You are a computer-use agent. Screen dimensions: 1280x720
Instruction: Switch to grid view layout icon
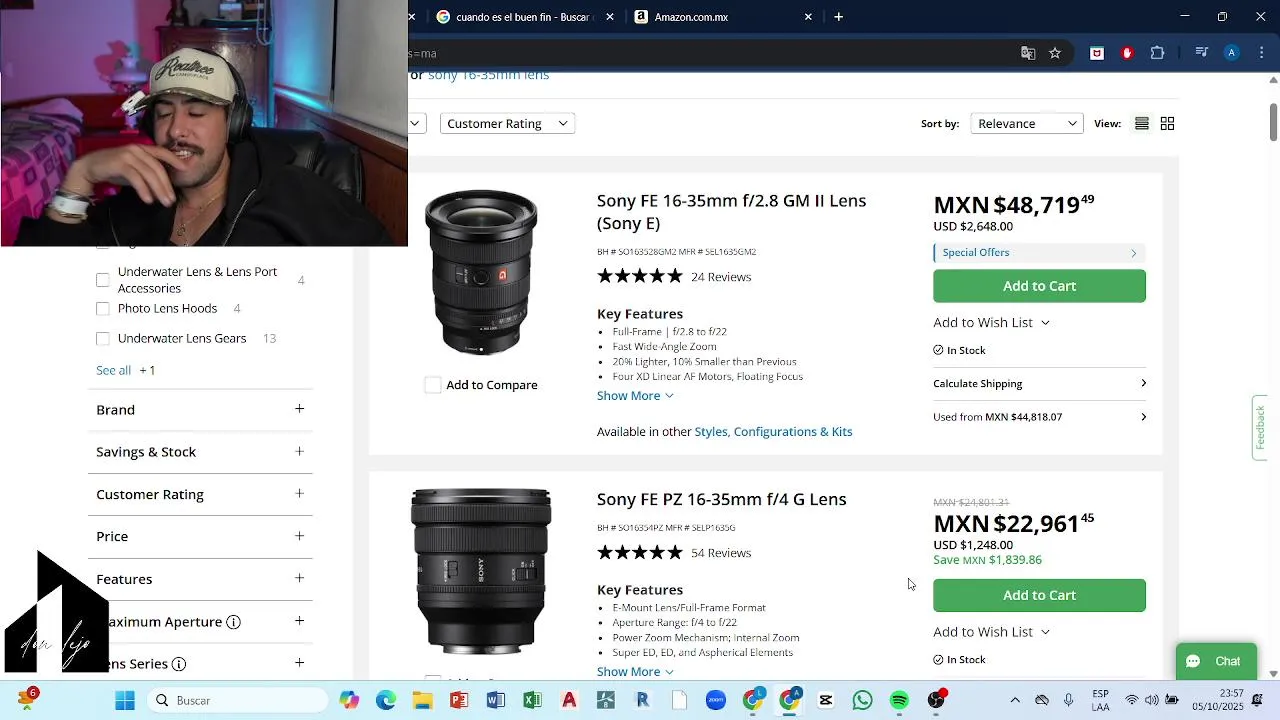[x=1167, y=123]
